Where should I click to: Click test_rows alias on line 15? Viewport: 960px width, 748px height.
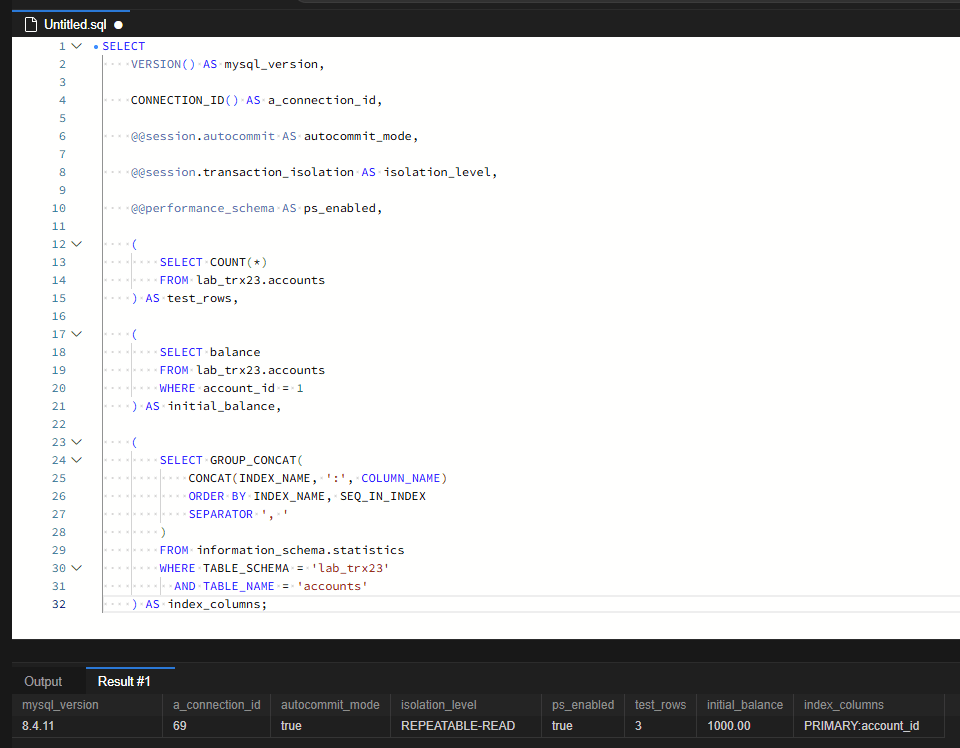click(200, 298)
